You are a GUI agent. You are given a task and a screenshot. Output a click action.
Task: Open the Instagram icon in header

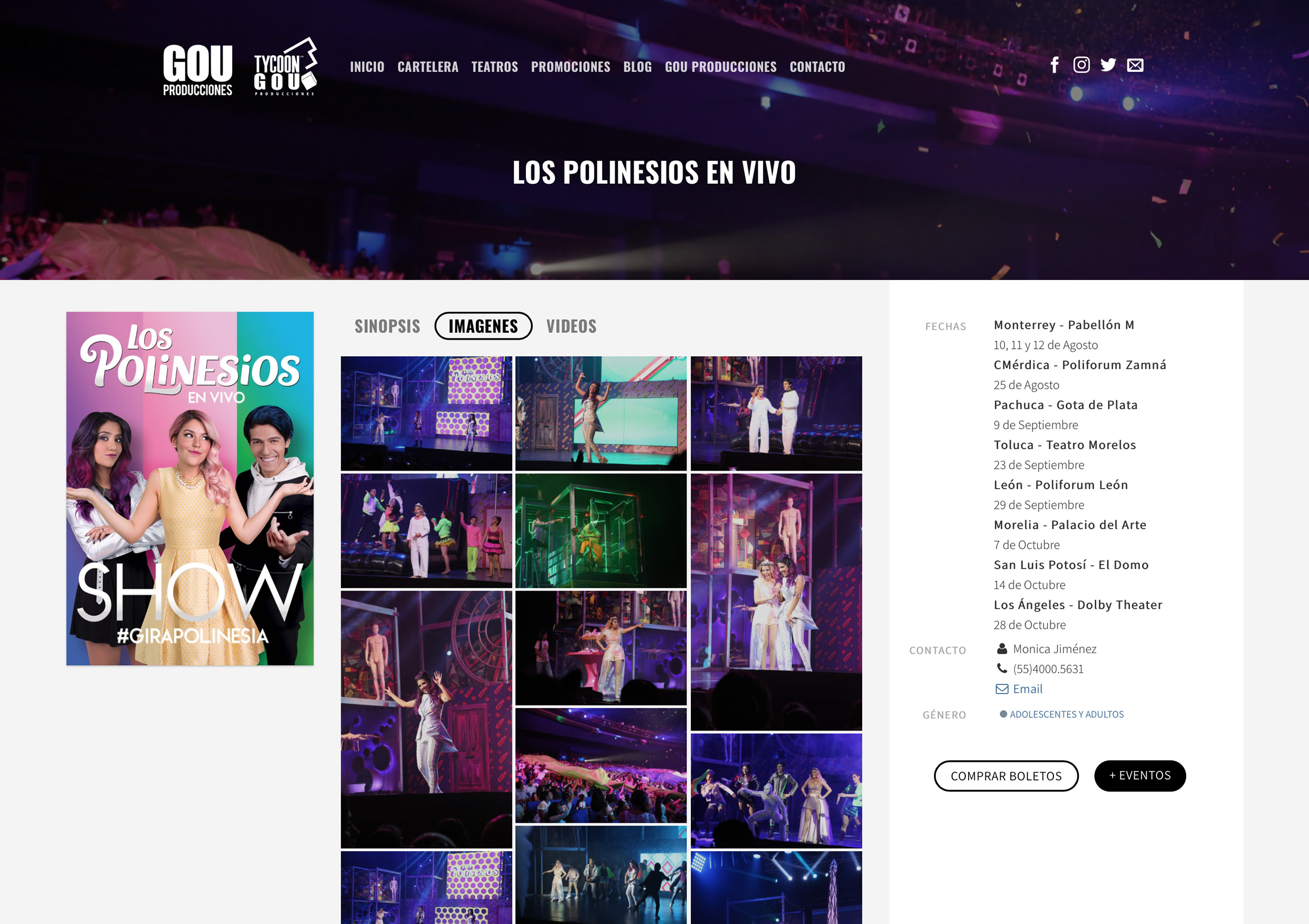(1081, 65)
